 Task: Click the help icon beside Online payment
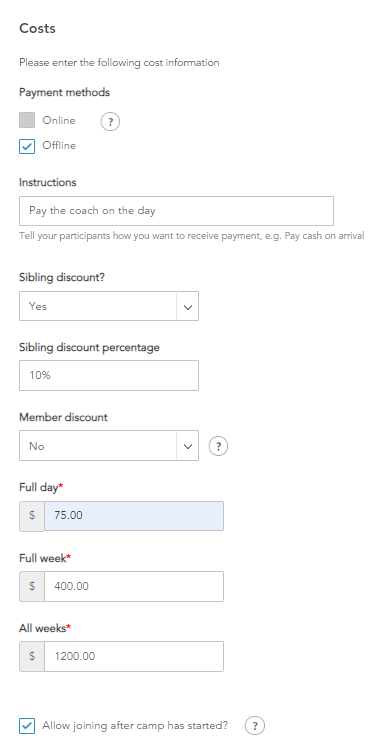pos(110,122)
